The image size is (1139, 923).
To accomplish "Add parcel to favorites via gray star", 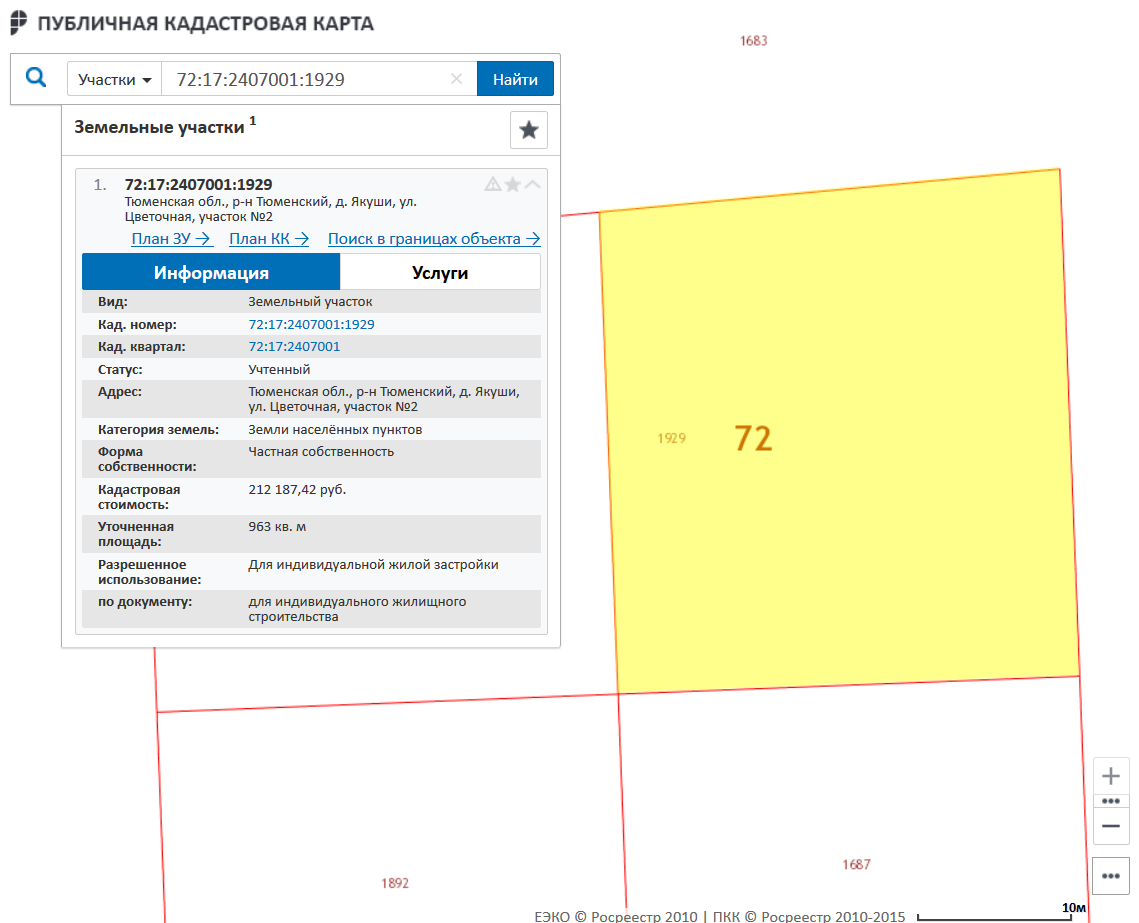I will pyautogui.click(x=512, y=184).
